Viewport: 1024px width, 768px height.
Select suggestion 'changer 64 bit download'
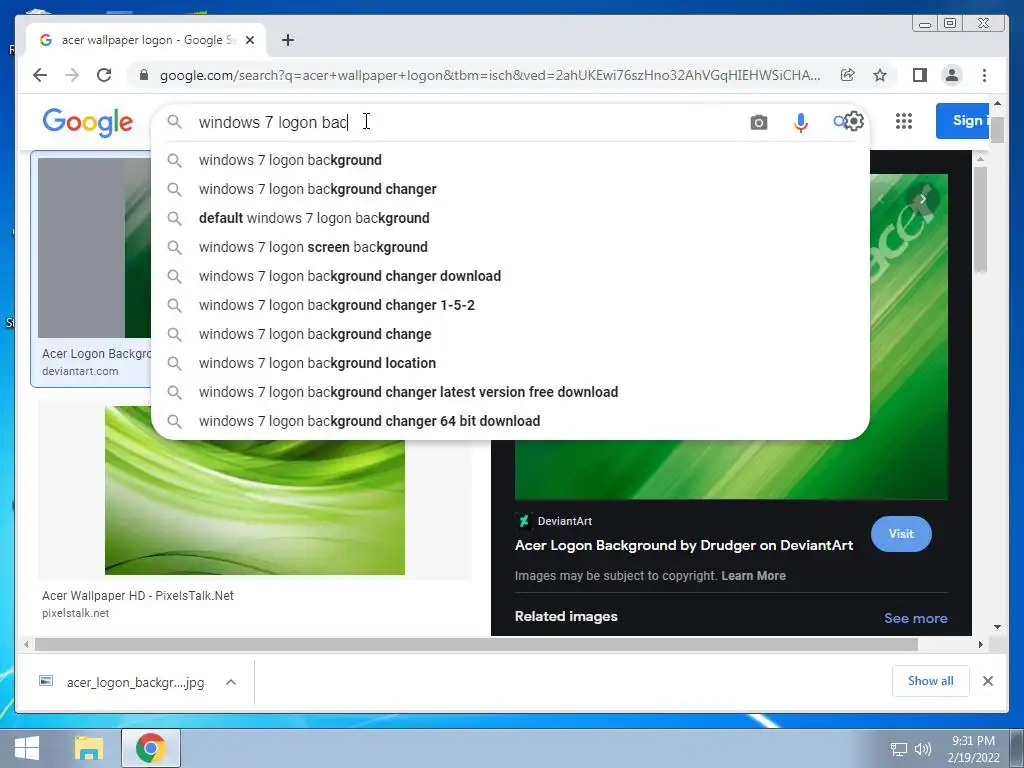[x=510, y=421]
